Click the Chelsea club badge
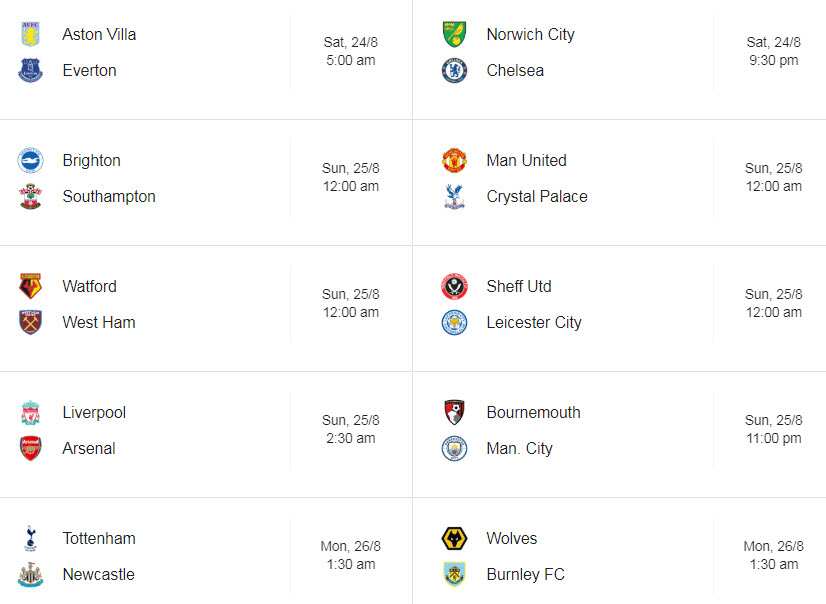 coord(453,70)
